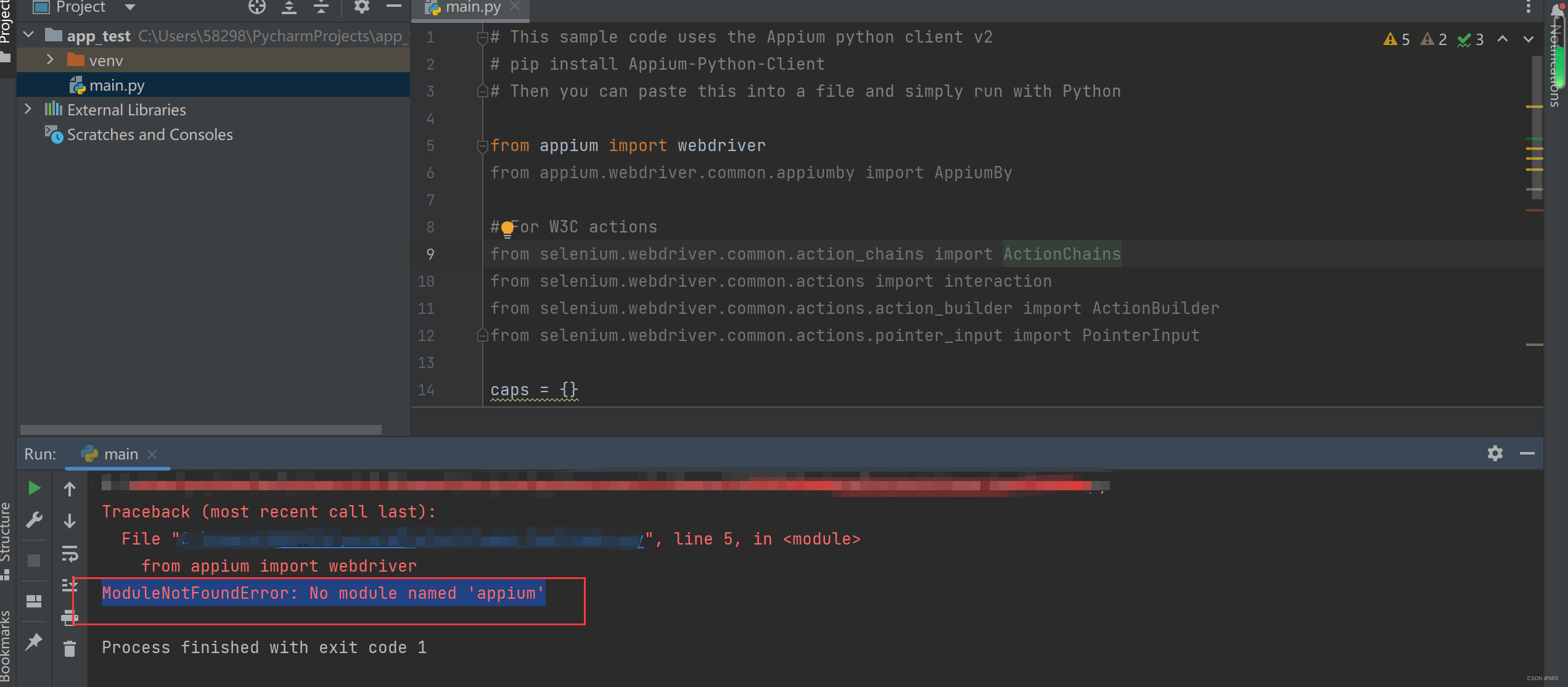Click the print output icon
The width and height of the screenshot is (1568, 687).
click(70, 617)
